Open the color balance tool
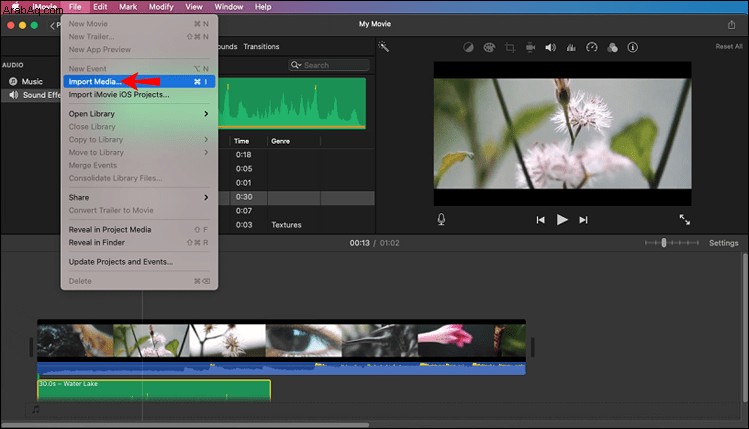This screenshot has width=749, height=429. coord(468,47)
